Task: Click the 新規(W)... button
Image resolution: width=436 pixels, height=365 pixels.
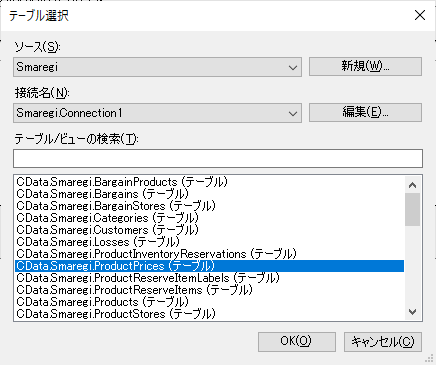Action: (x=365, y=66)
